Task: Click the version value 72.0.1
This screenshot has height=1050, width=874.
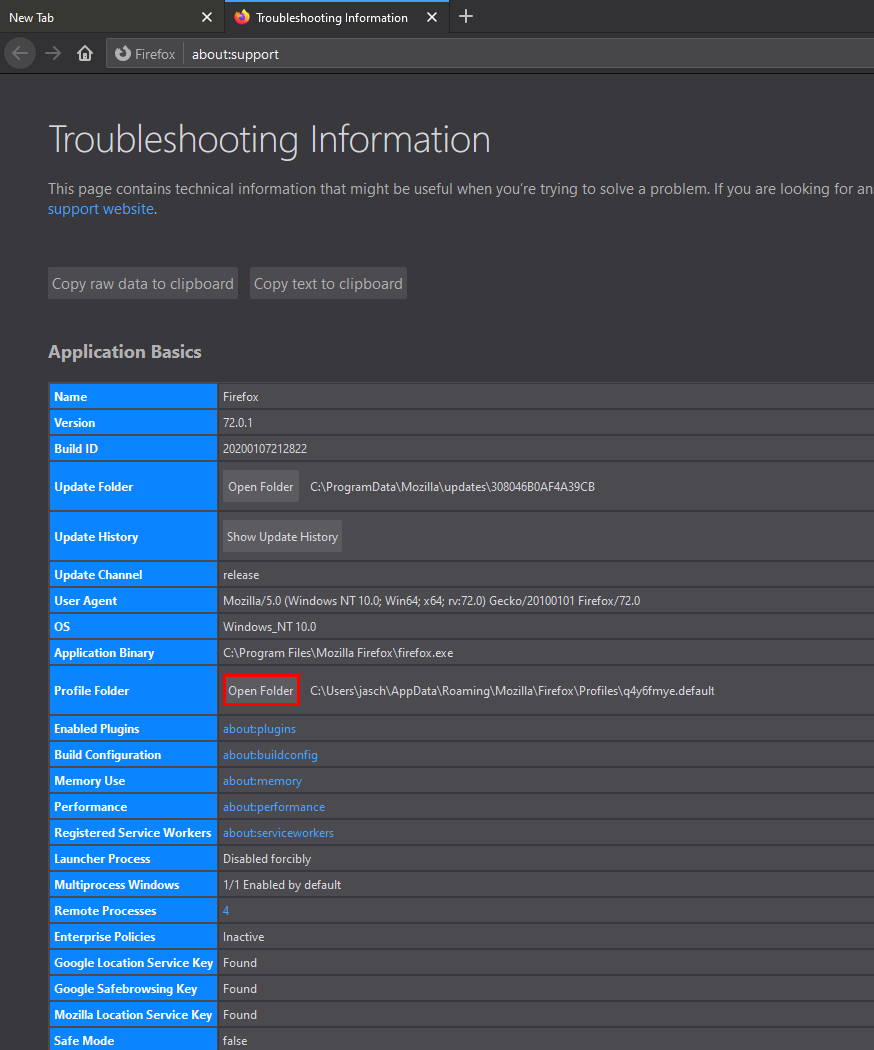Action: pyautogui.click(x=238, y=423)
